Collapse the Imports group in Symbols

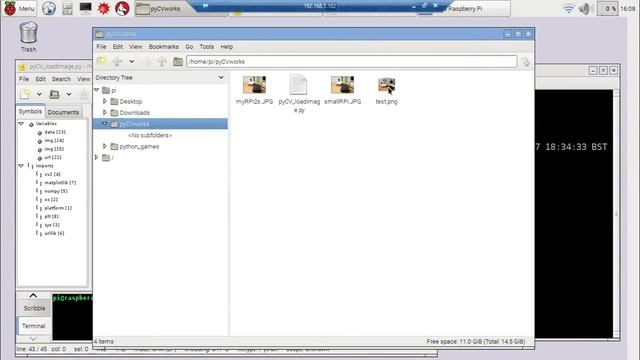click(x=21, y=165)
